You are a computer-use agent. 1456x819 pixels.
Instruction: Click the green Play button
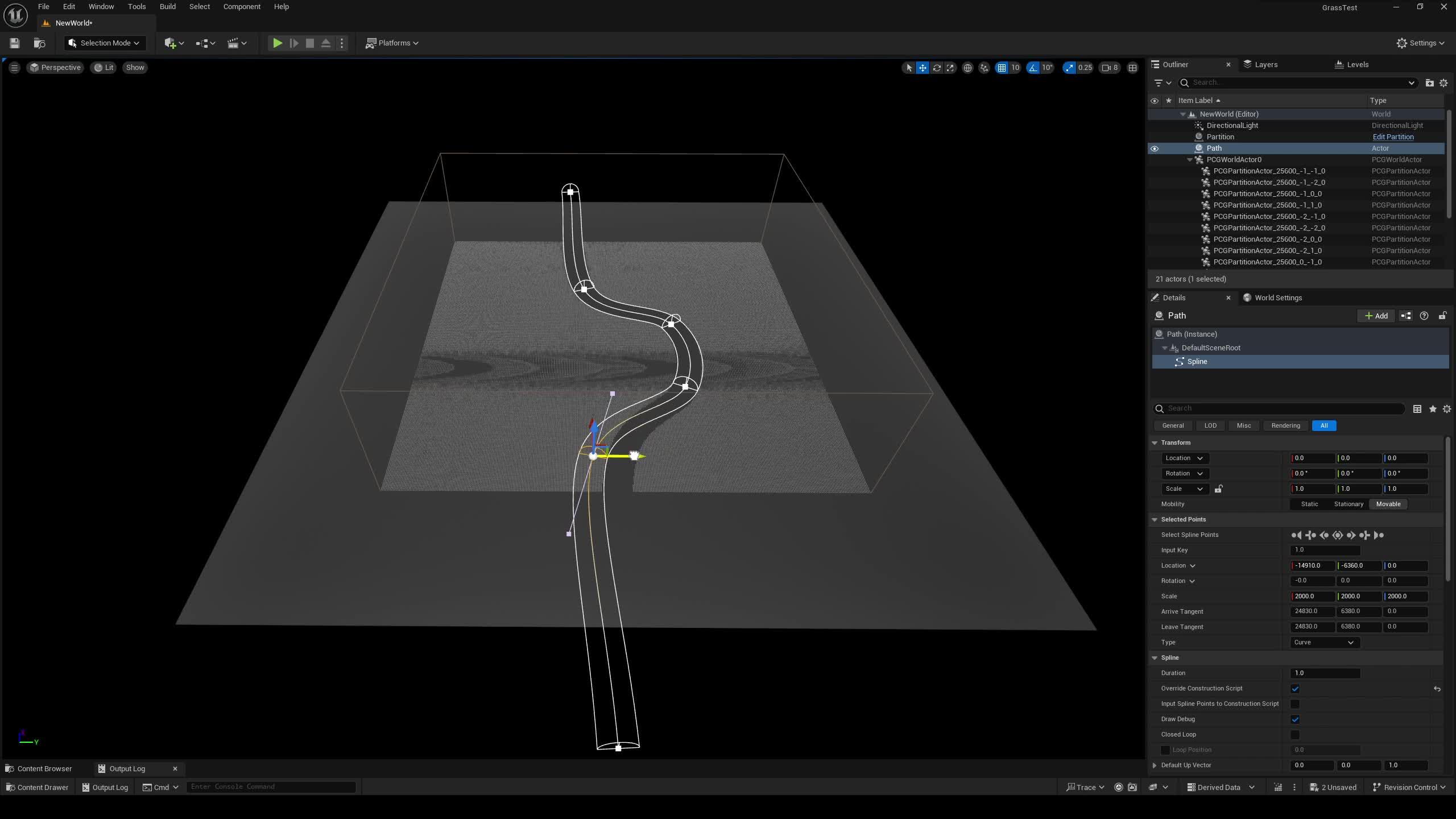pos(277,43)
